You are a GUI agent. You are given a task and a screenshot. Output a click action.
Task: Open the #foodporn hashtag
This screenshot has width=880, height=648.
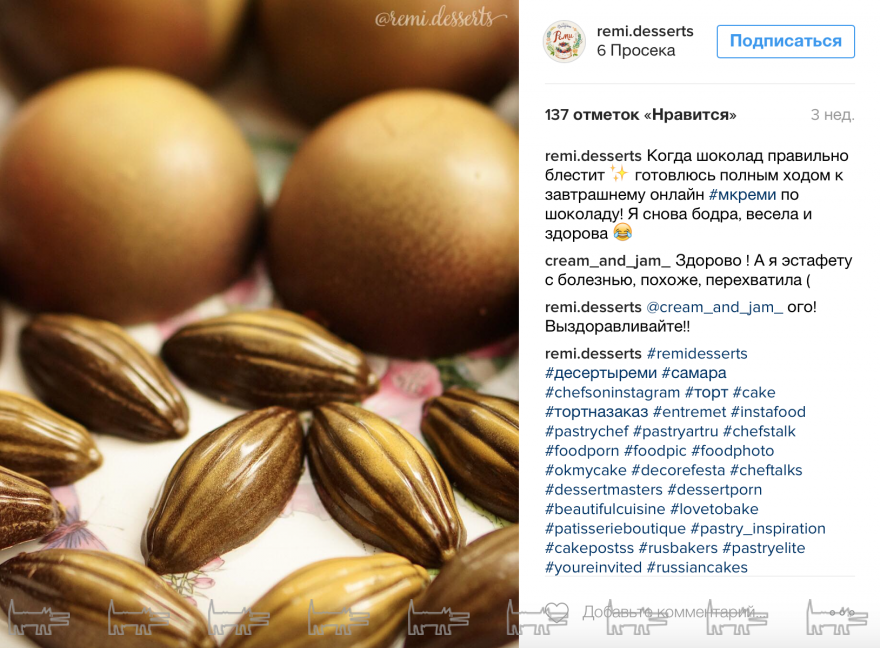582,451
